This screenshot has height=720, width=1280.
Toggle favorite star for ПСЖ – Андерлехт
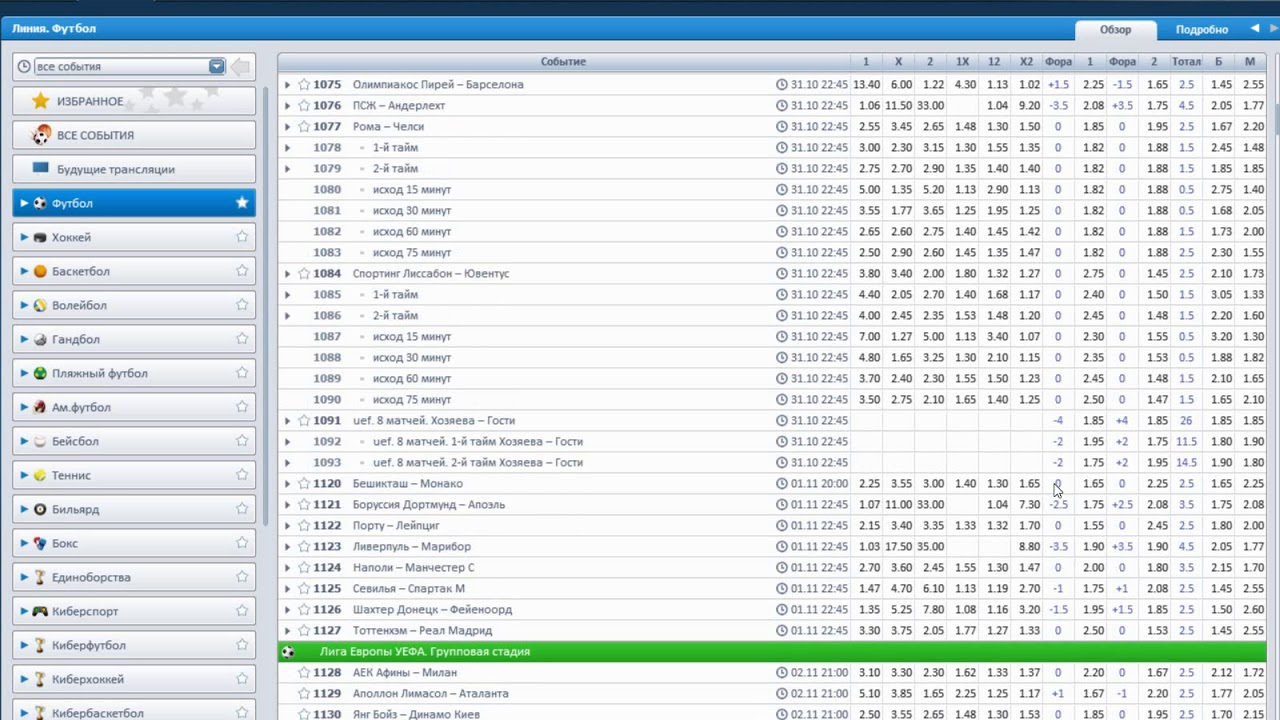[x=304, y=105]
